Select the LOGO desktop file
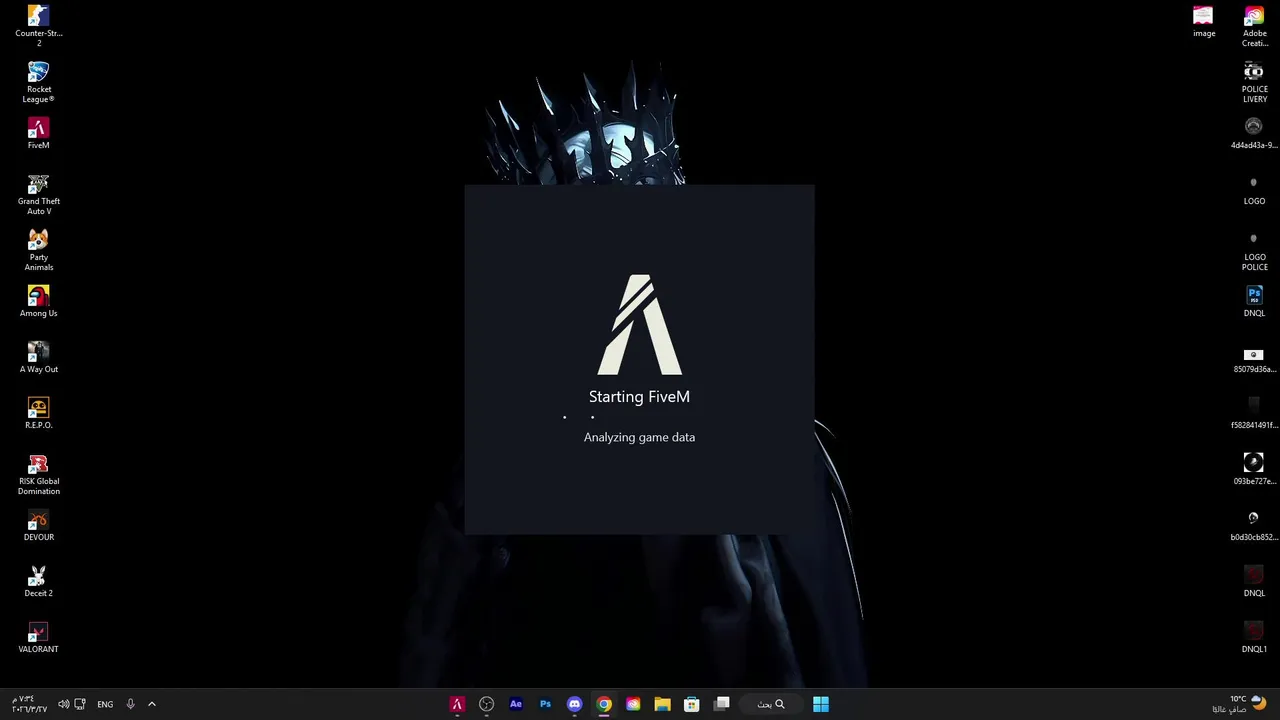Screen dimensions: 1280x720 click(1254, 190)
